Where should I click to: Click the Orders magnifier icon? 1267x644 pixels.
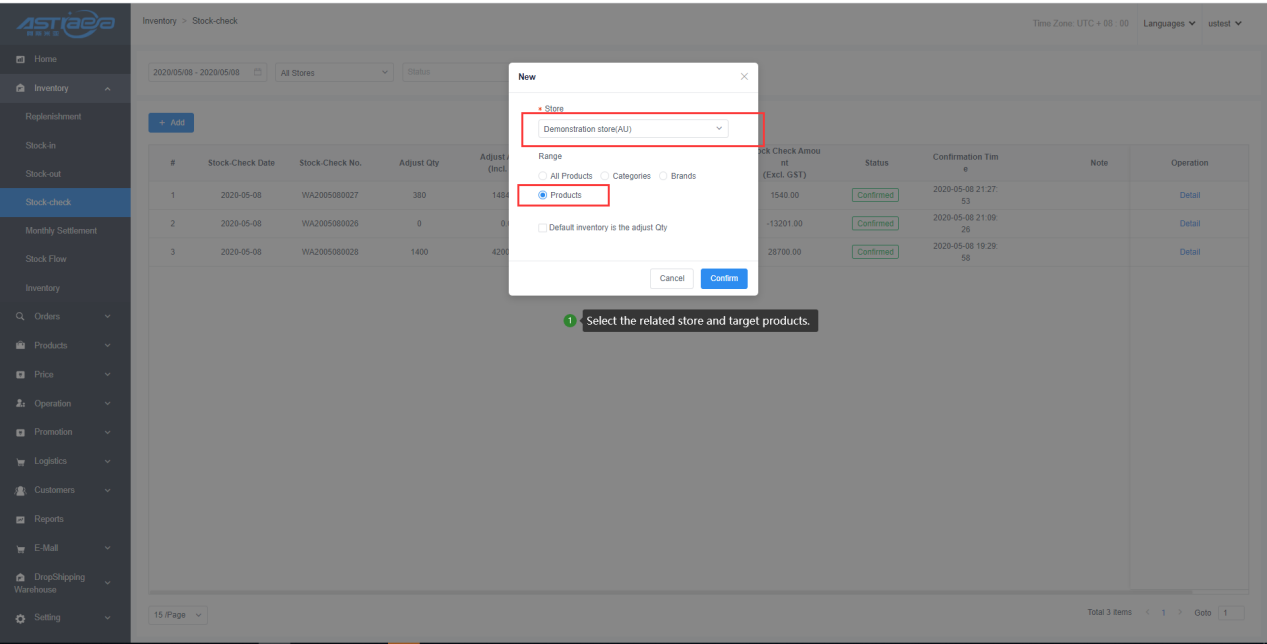(x=20, y=317)
